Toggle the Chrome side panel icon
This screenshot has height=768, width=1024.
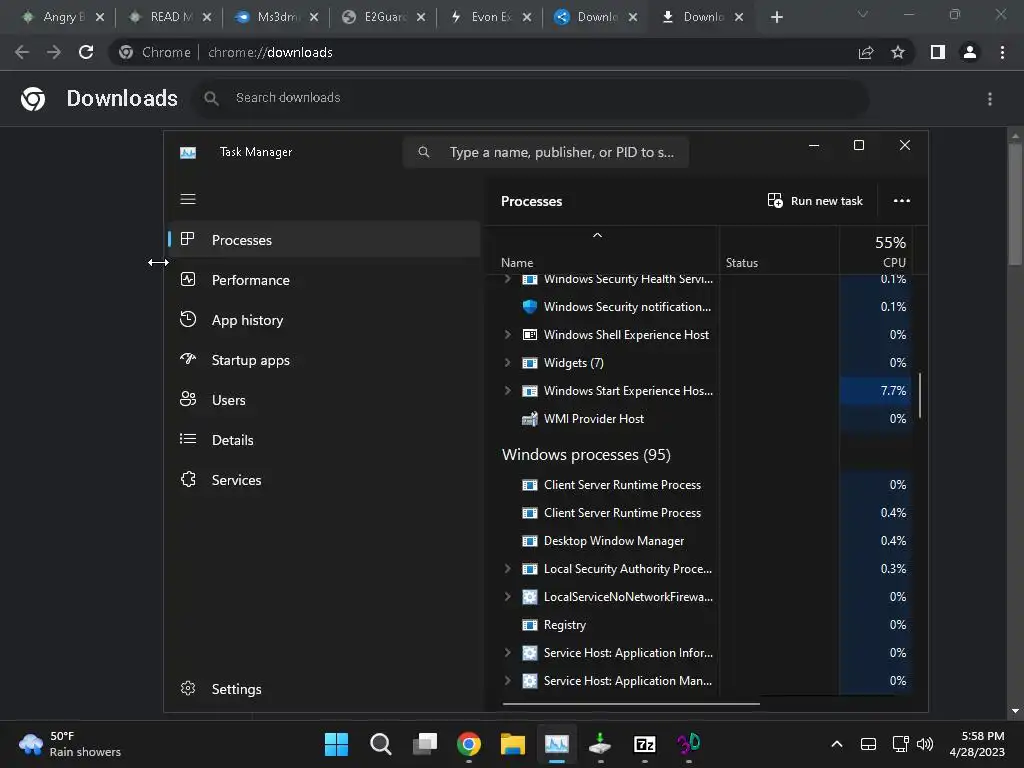938,52
